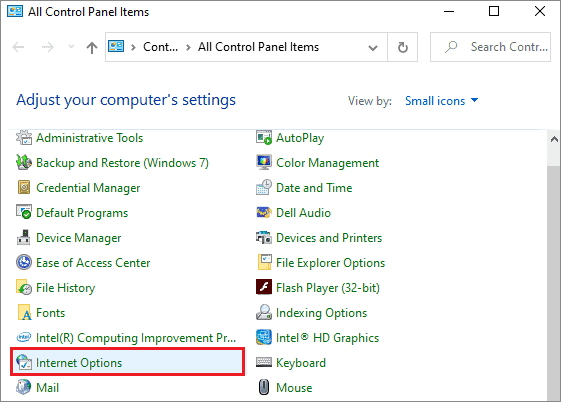Click the Backup and Restore icon

(x=24, y=163)
